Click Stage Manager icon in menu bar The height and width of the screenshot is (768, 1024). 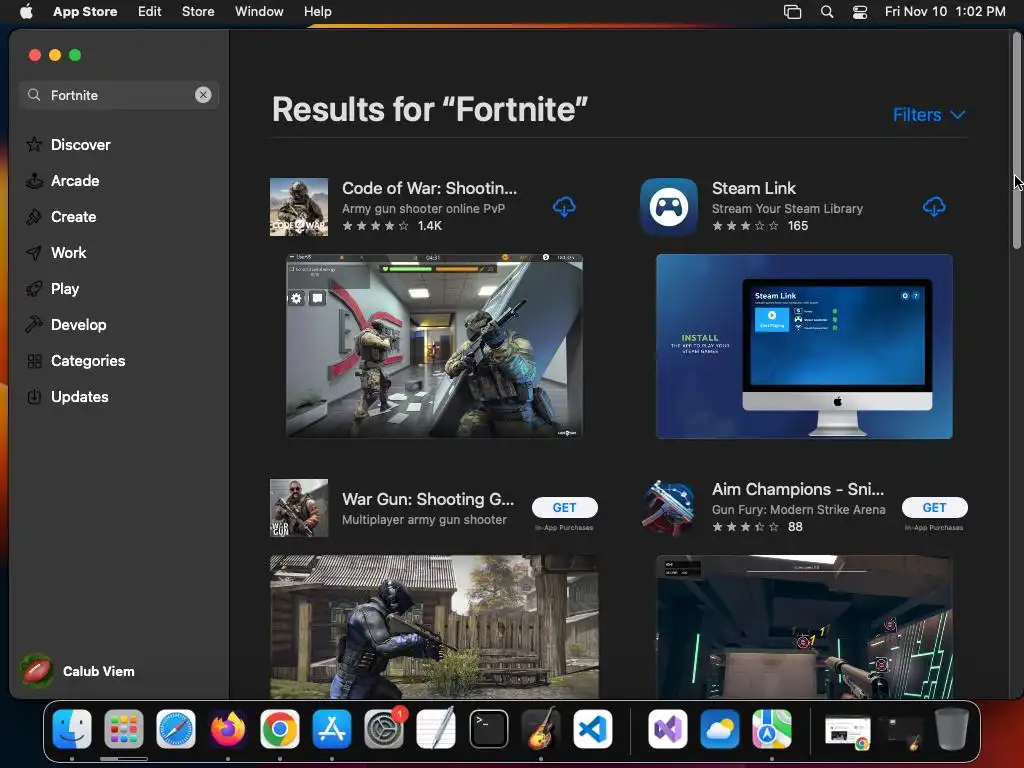click(x=792, y=12)
